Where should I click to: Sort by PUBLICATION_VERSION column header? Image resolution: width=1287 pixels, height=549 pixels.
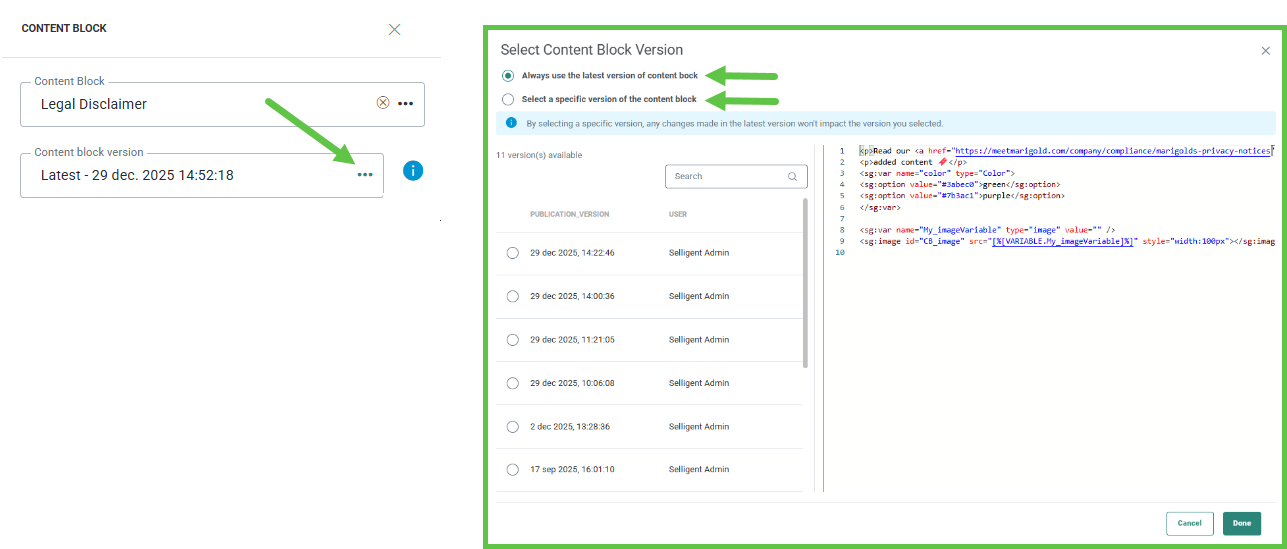pos(569,214)
